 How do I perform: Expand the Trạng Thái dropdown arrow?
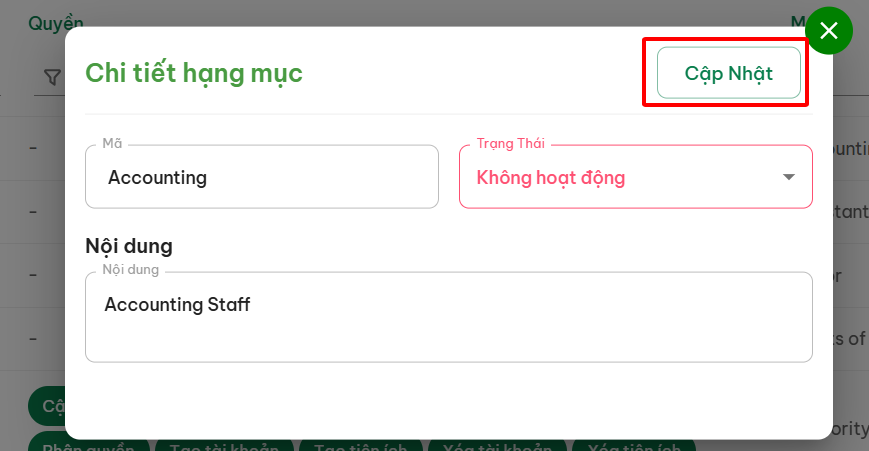coord(788,177)
